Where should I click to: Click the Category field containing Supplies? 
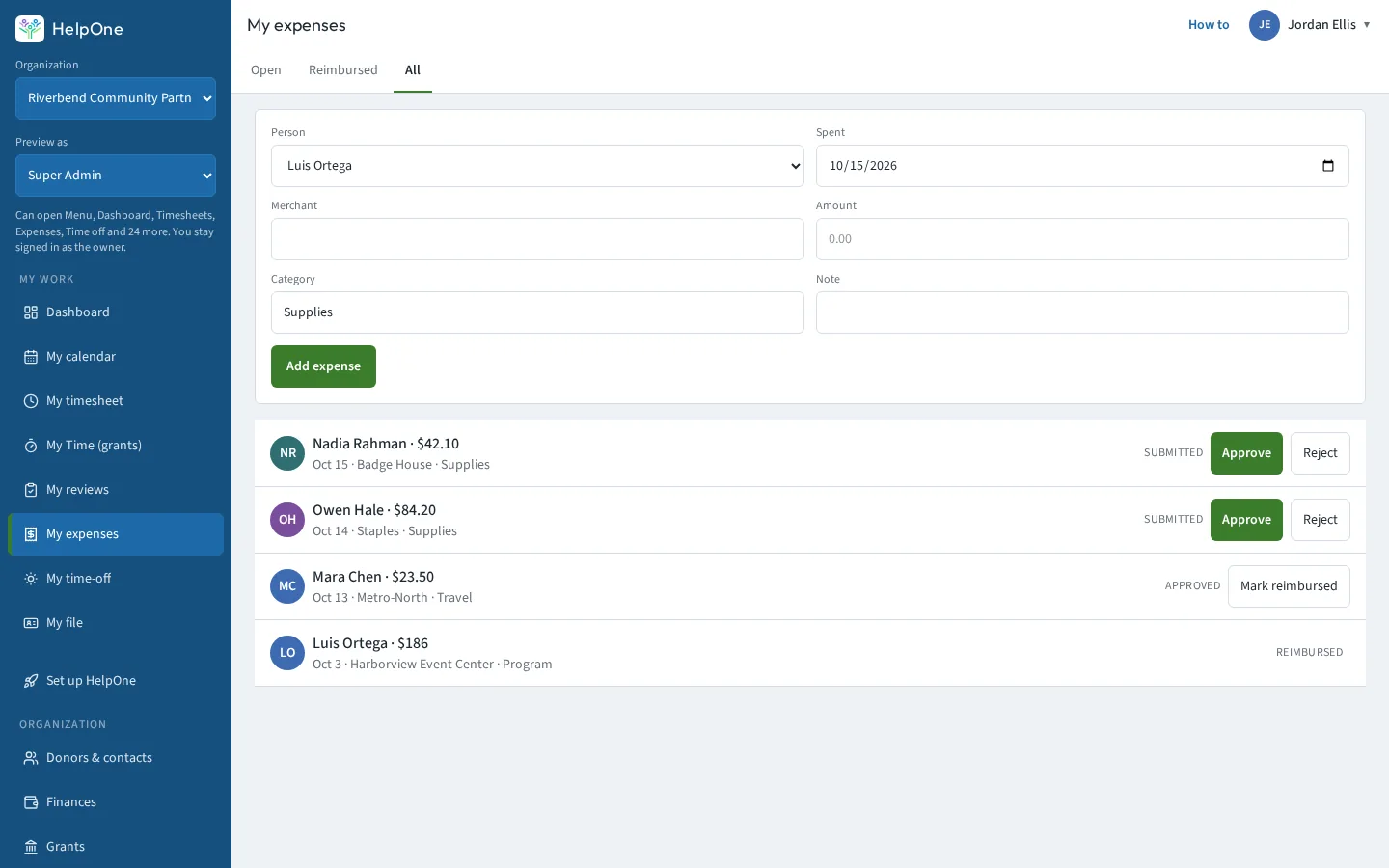(537, 312)
